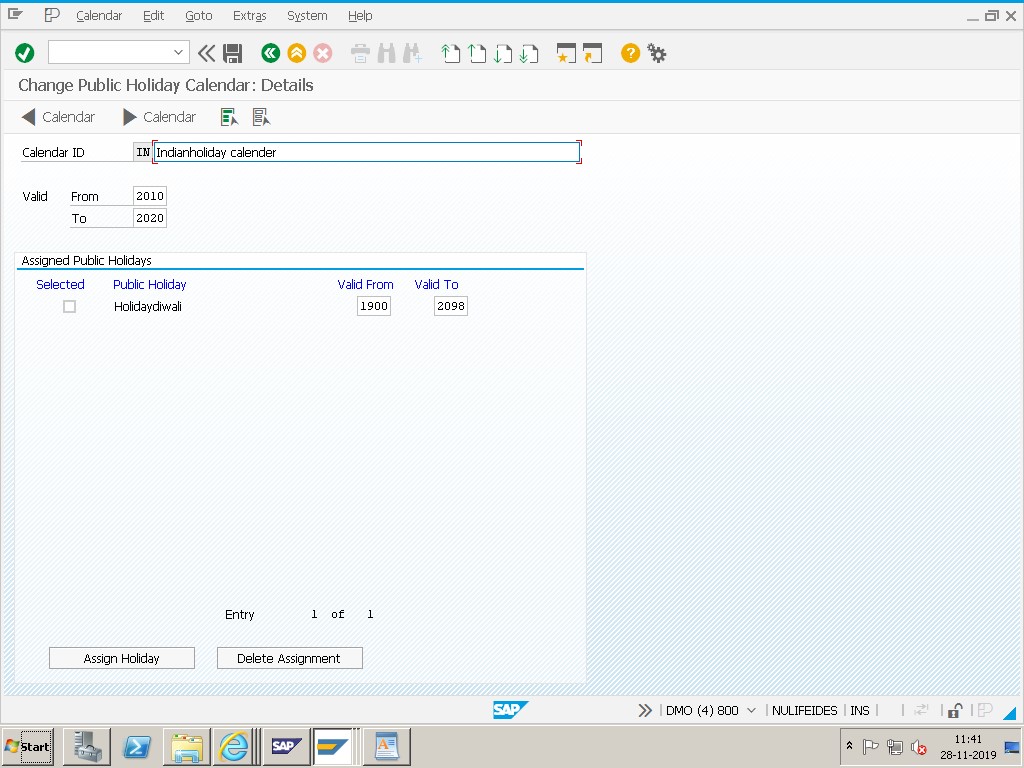Click the create new session icon
The width and height of the screenshot is (1024, 768).
[566, 53]
